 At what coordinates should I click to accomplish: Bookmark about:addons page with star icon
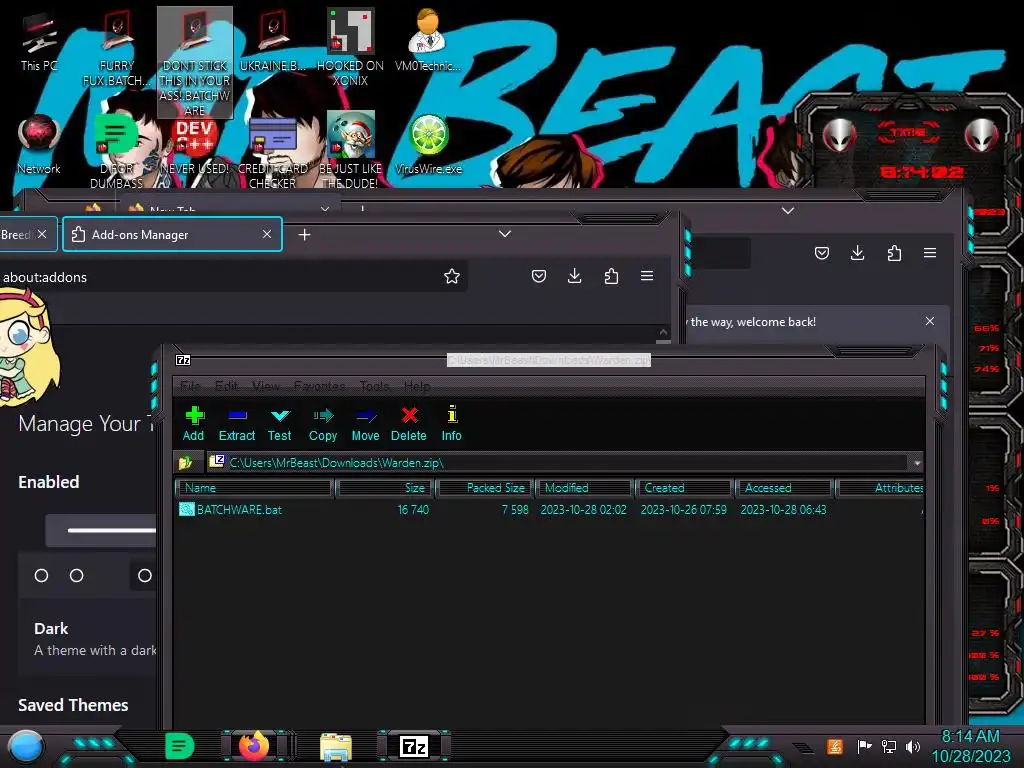point(451,276)
